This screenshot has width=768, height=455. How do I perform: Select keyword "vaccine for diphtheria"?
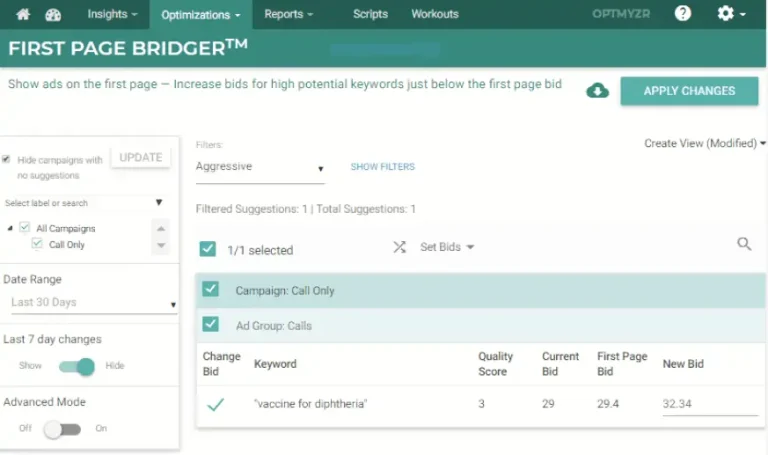[311, 404]
